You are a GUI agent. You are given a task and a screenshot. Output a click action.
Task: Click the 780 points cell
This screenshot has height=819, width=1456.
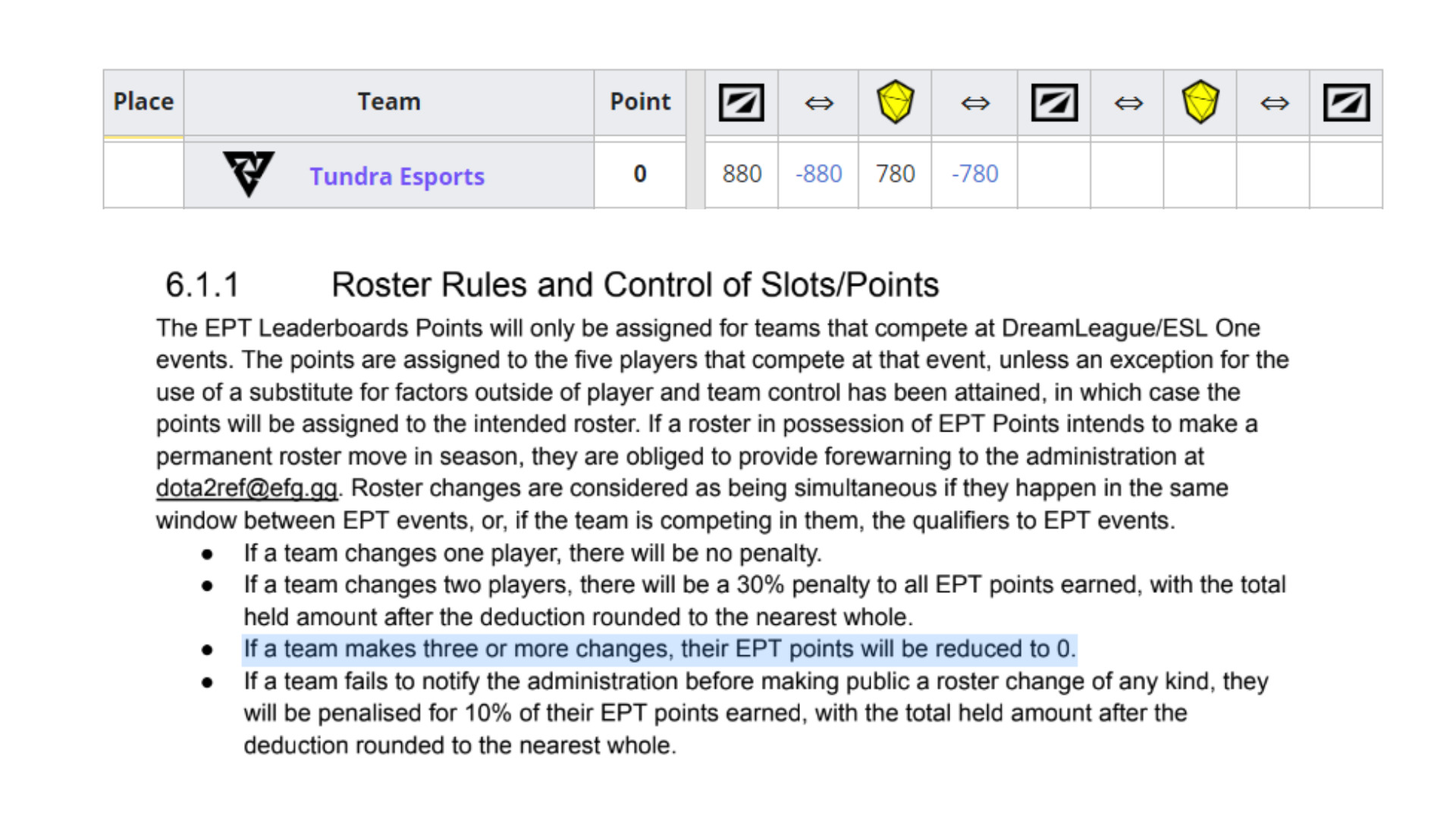point(895,174)
